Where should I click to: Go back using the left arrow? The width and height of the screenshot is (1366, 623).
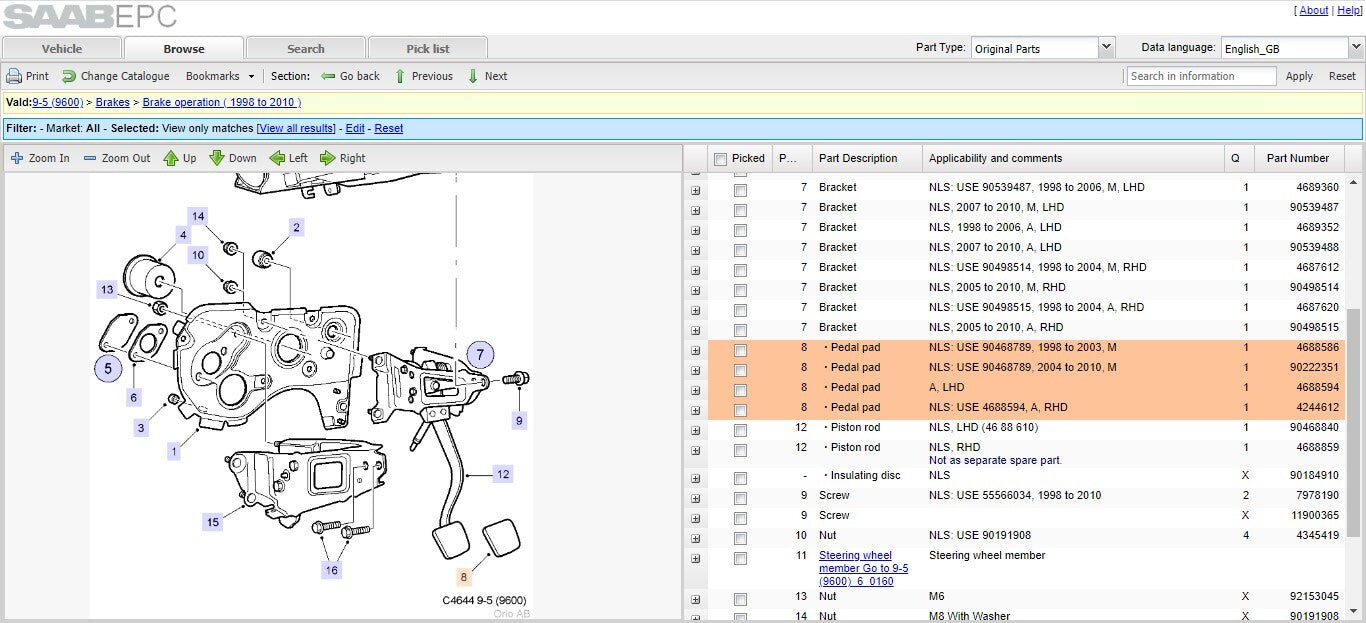pyautogui.click(x=350, y=76)
